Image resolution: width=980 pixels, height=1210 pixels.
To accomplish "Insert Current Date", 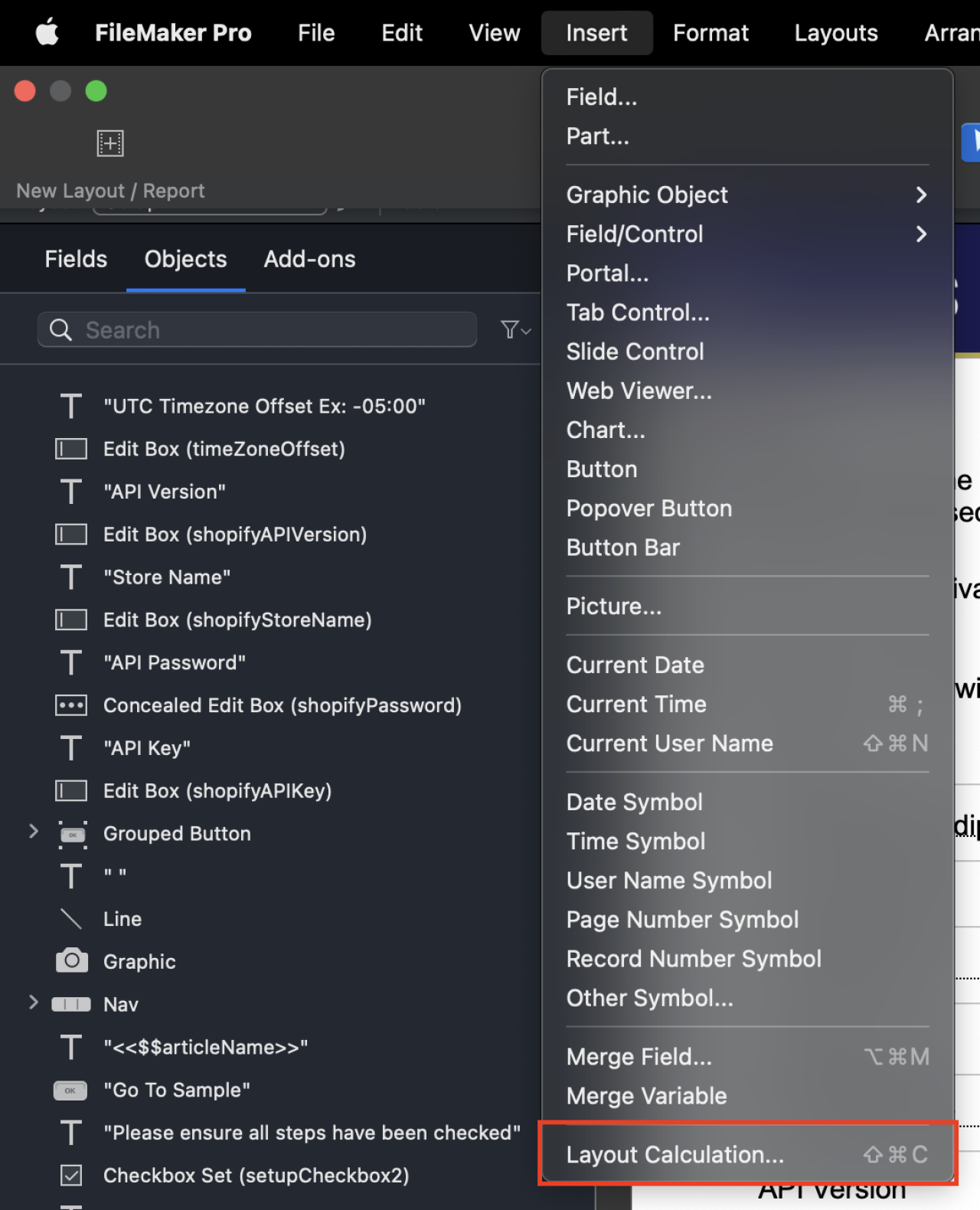I will (747, 665).
